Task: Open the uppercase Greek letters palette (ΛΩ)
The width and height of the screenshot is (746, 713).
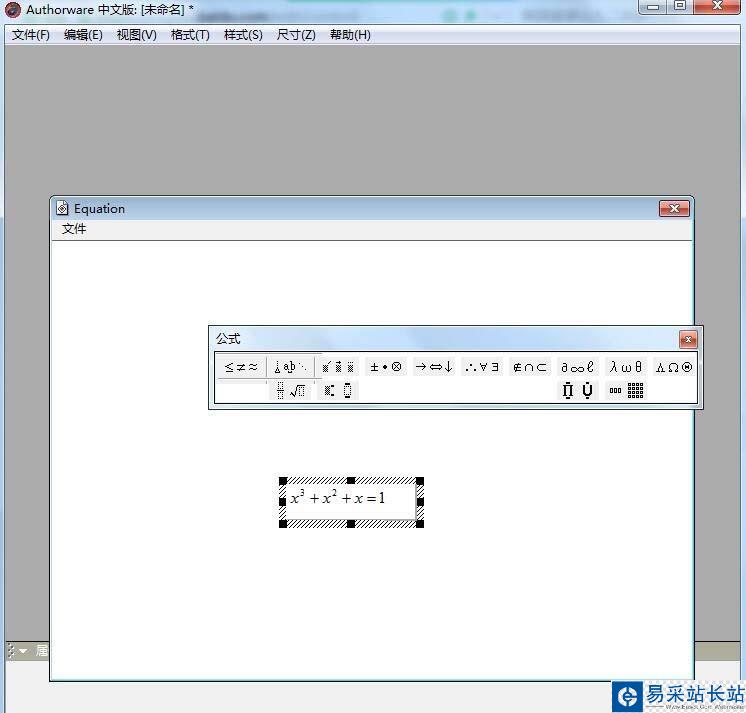Action: pyautogui.click(x=674, y=367)
